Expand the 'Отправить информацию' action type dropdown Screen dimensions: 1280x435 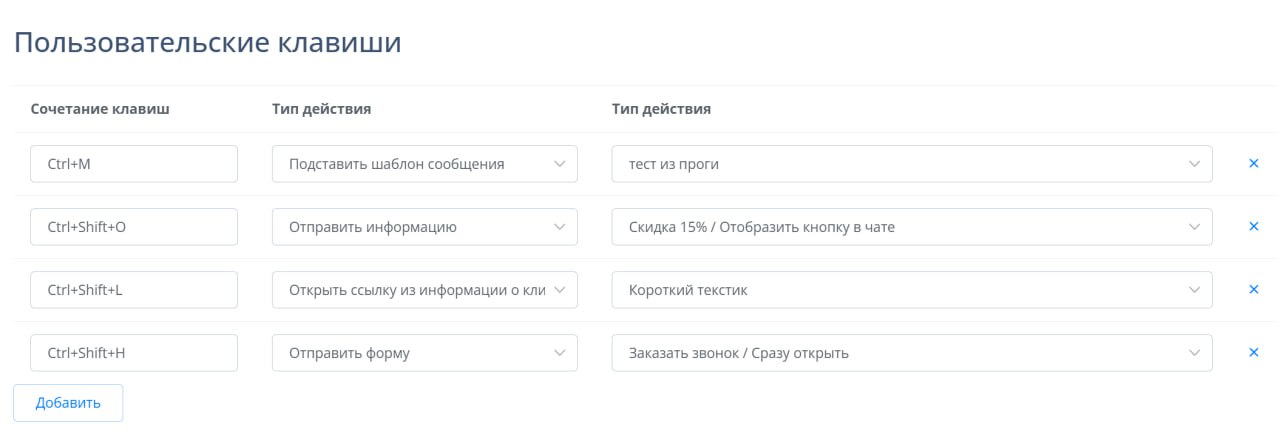(424, 227)
